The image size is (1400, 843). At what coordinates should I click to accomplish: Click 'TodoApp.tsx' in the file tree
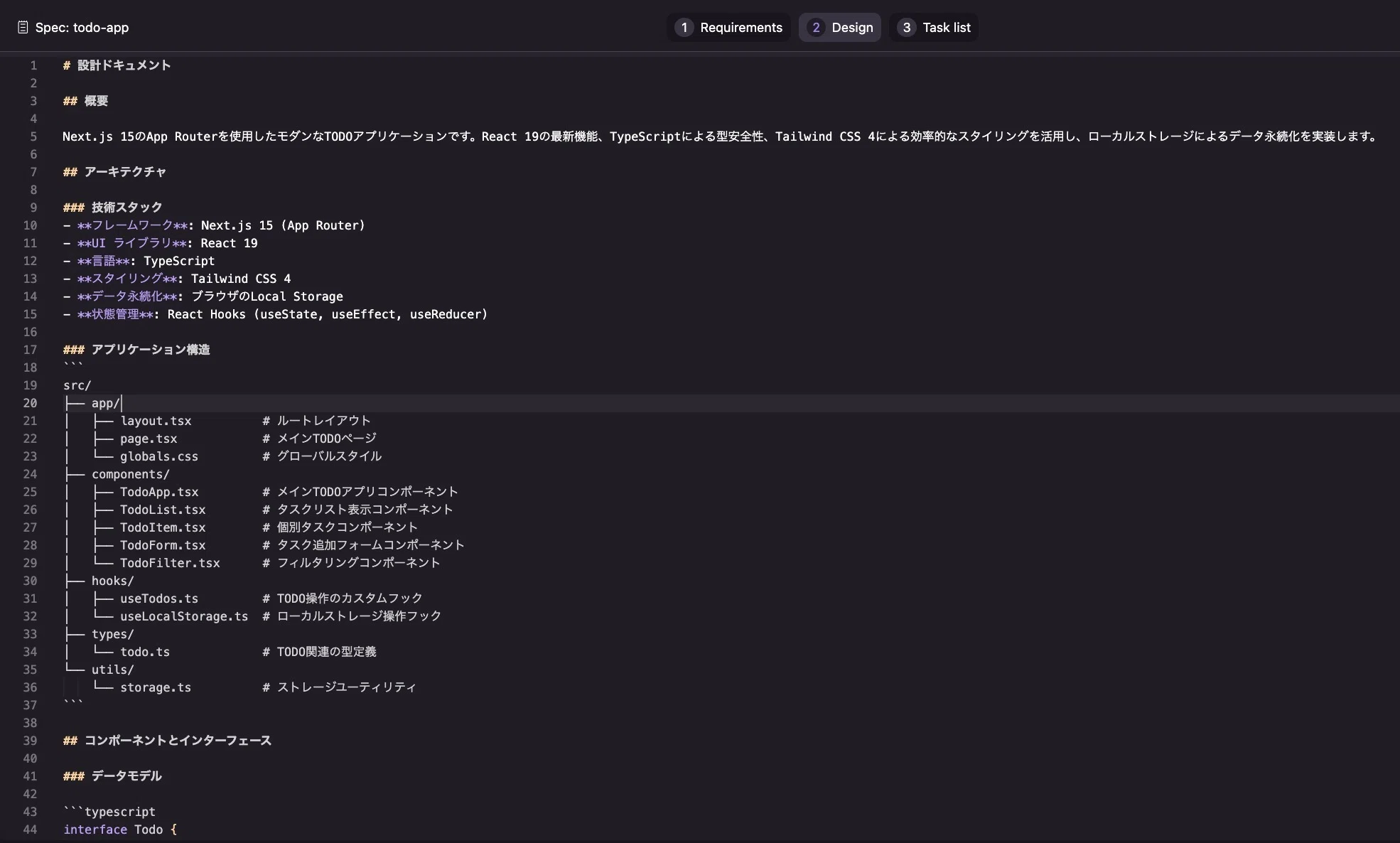coord(159,492)
